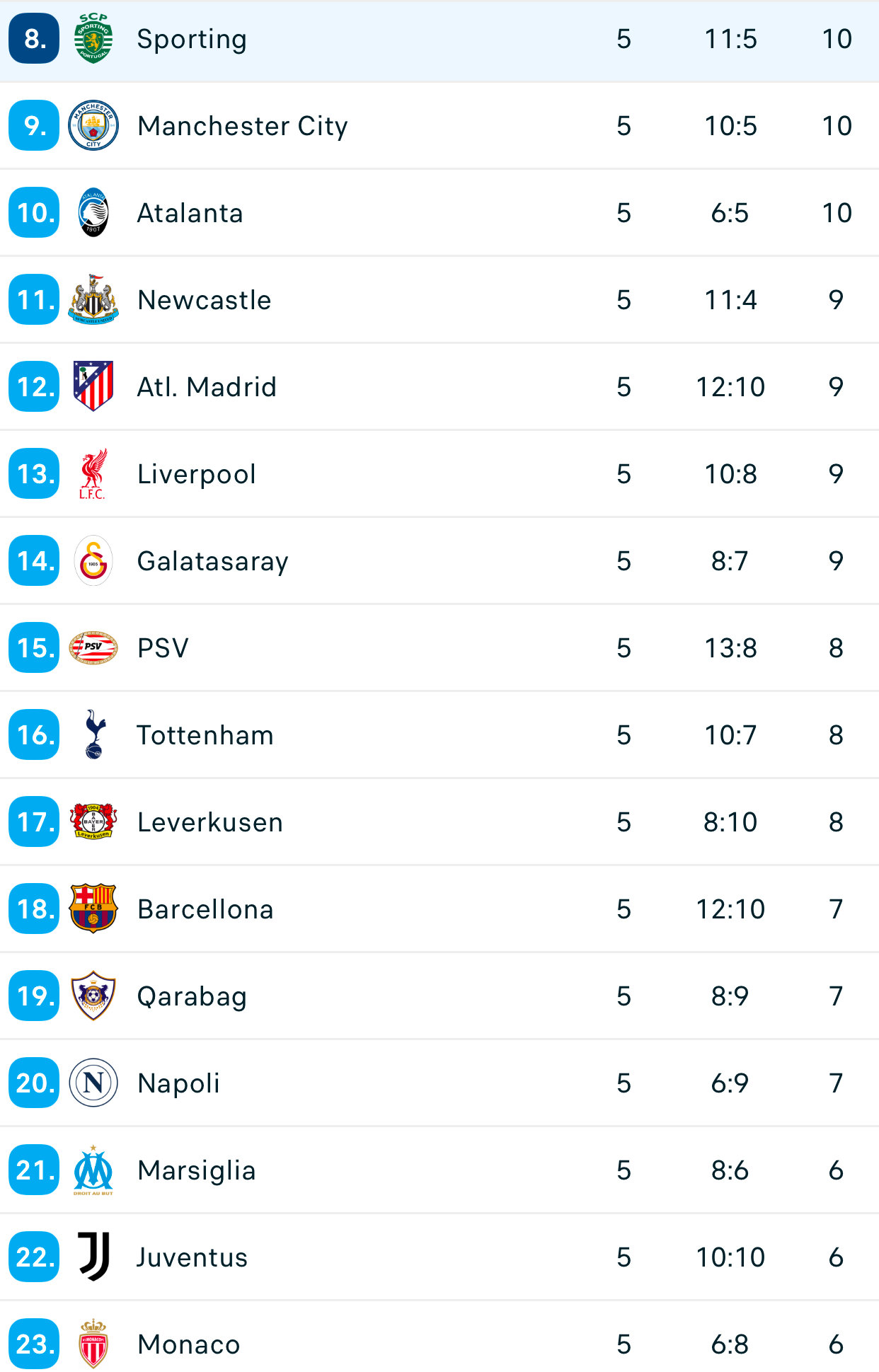Click rank badge number 23

click(x=34, y=1344)
